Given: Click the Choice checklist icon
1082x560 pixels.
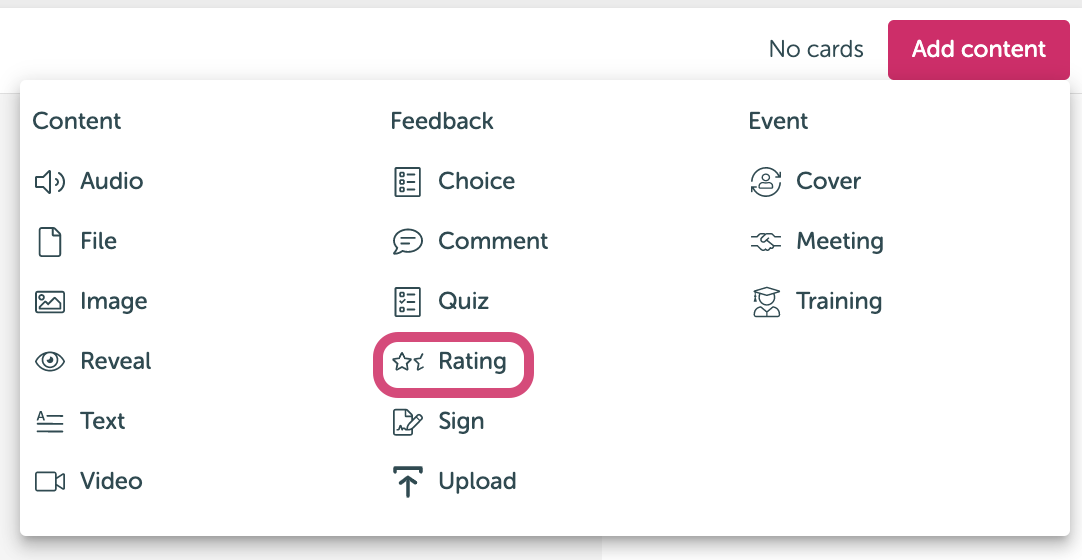Looking at the screenshot, I should [x=407, y=181].
